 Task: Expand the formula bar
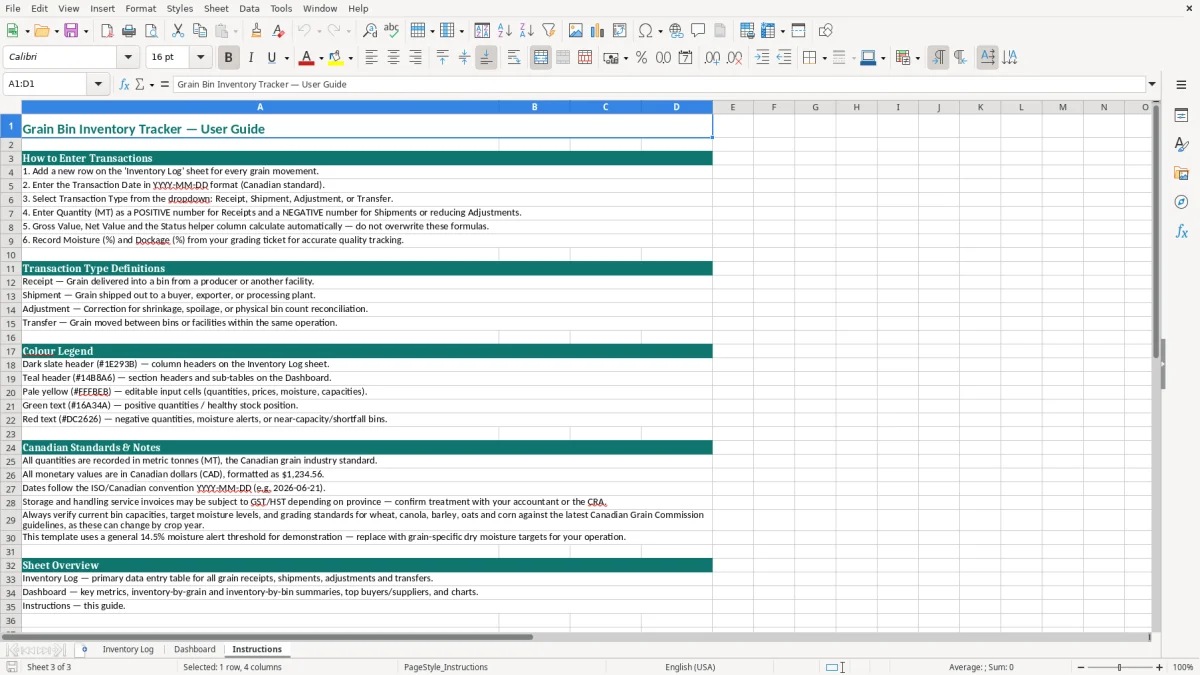(1152, 84)
